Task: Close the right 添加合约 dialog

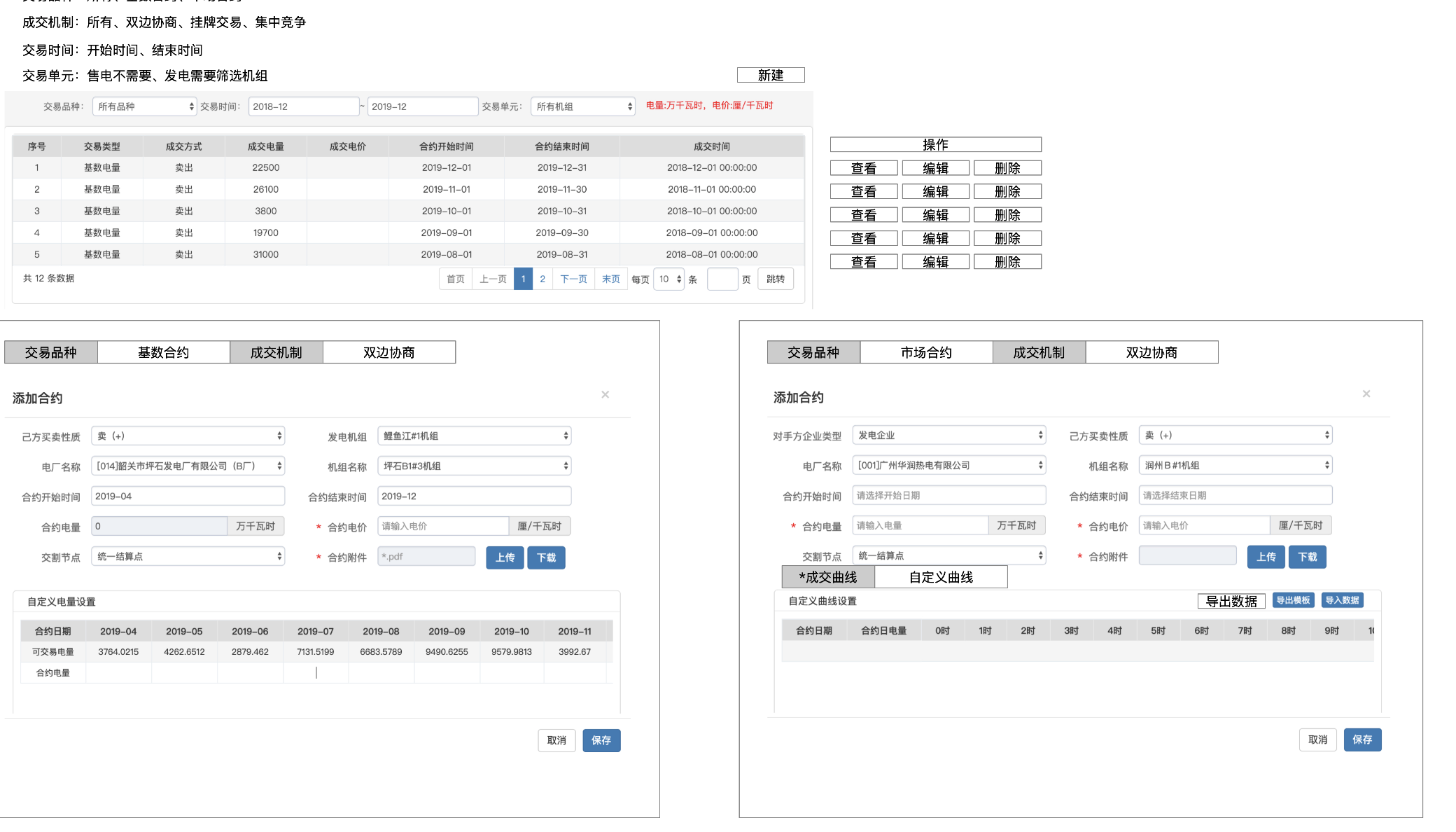Action: pos(1366,394)
